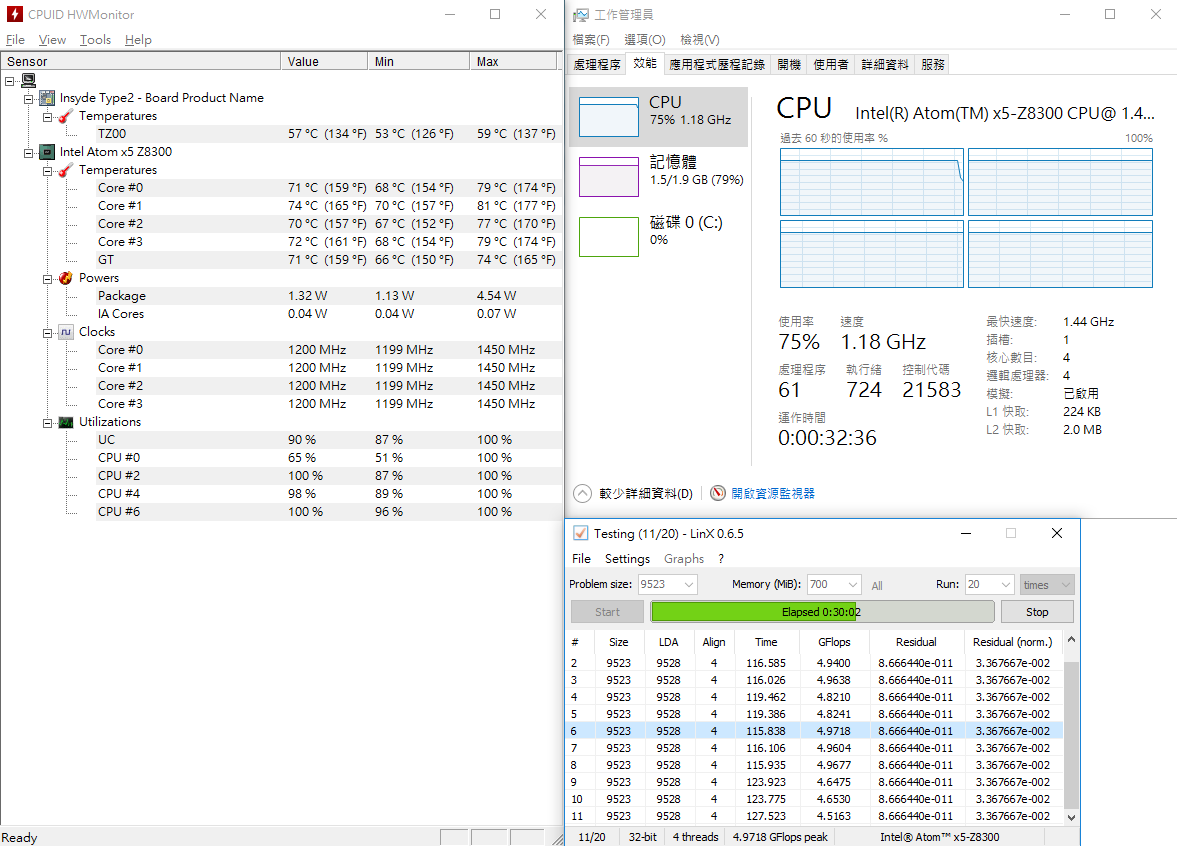
Task: Select the computer root node icon in HWMonitor
Action: [29, 80]
